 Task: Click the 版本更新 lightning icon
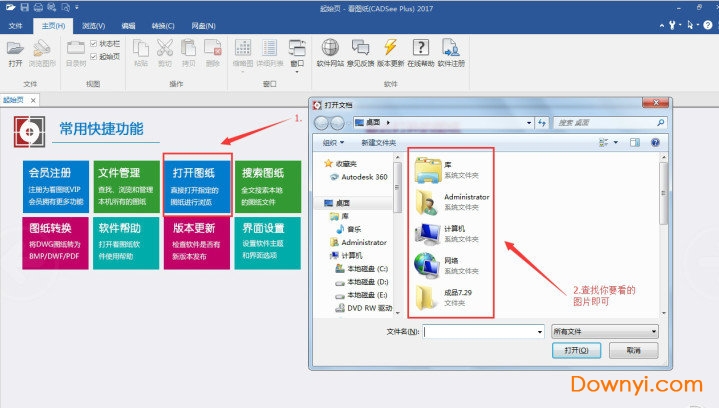[x=391, y=47]
